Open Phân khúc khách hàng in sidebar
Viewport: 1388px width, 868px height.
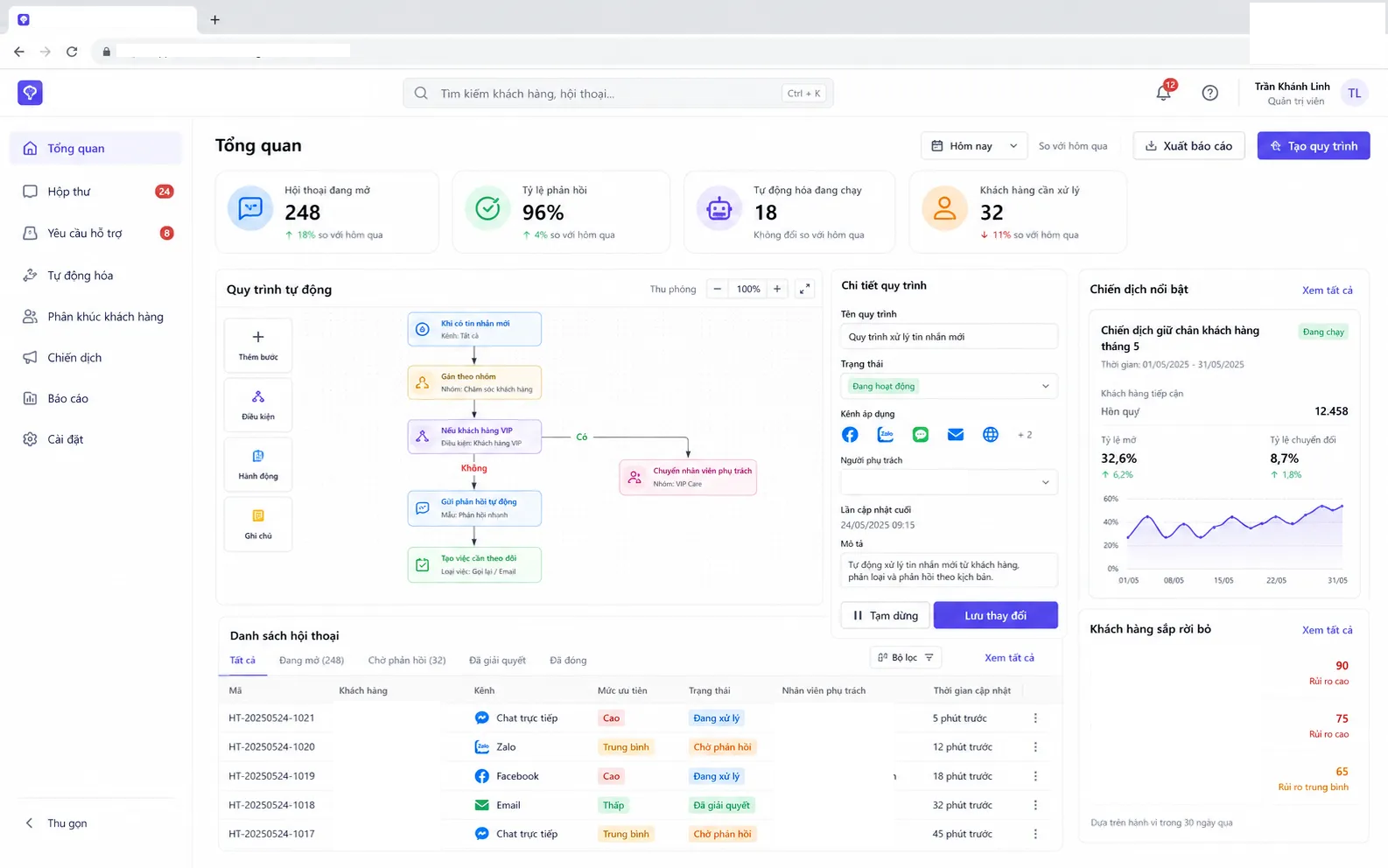tap(96, 317)
